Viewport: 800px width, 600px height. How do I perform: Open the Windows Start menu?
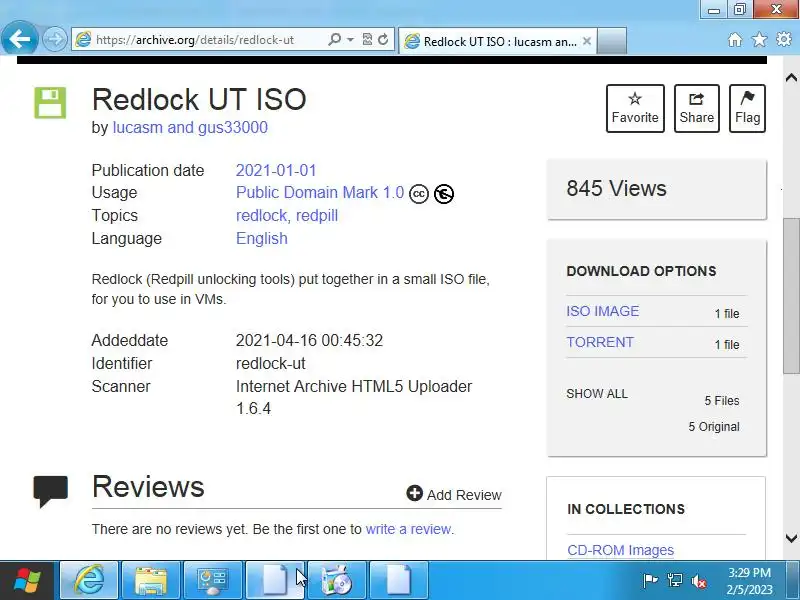pos(27,581)
